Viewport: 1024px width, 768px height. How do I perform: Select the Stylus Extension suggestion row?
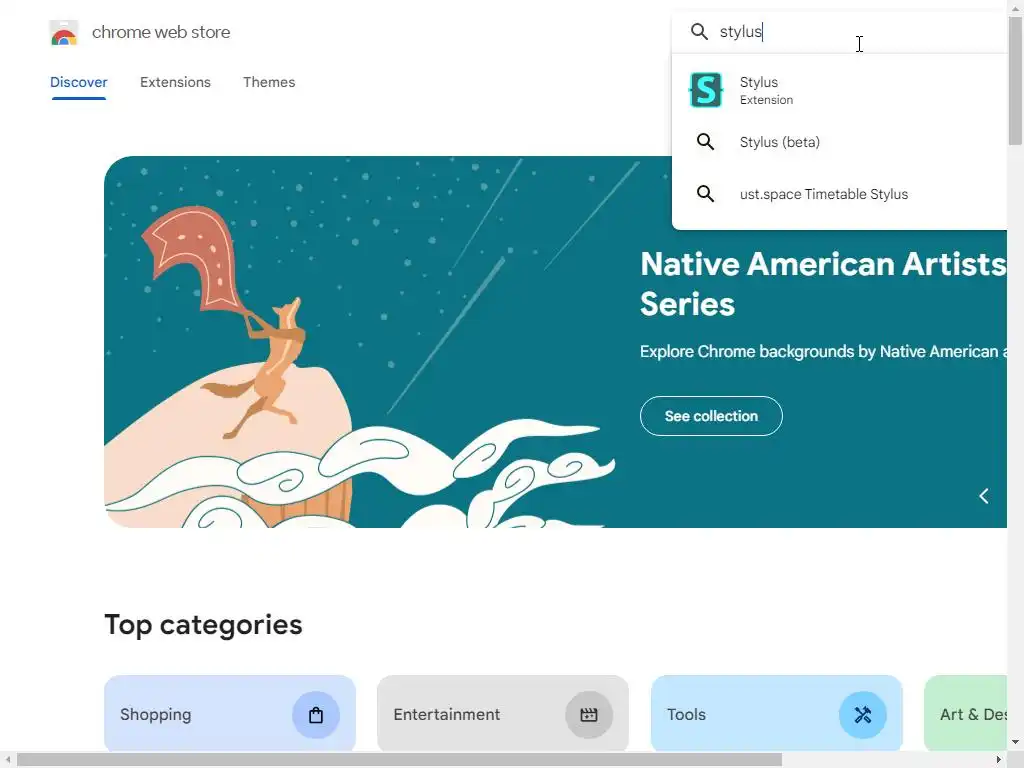(x=840, y=90)
